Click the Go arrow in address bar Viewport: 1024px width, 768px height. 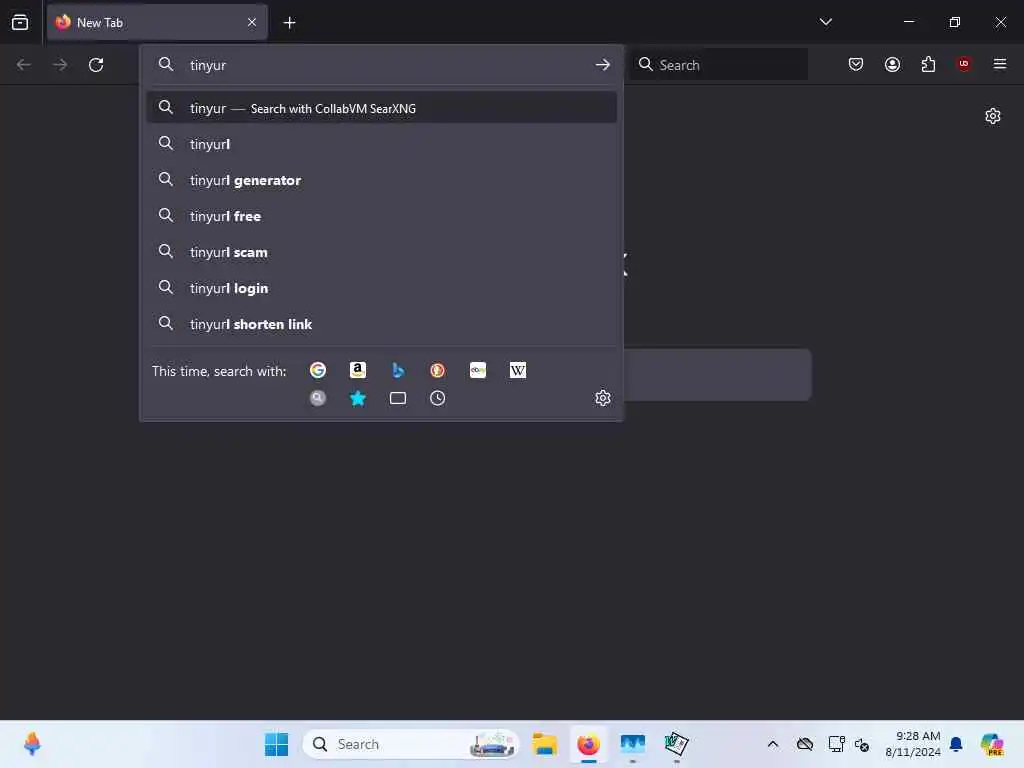click(603, 65)
